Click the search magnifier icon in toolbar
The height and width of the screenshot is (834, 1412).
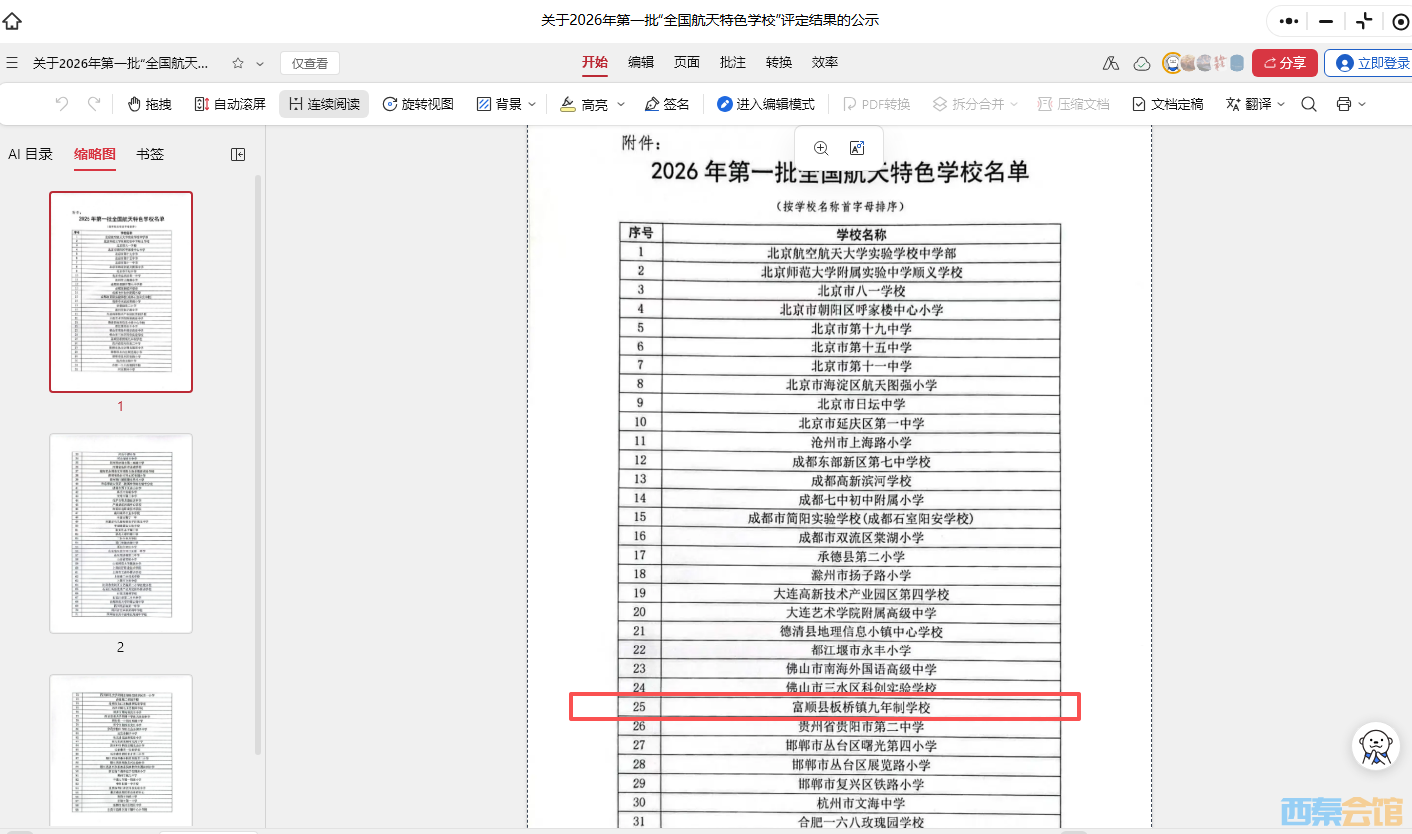pyautogui.click(x=1309, y=104)
